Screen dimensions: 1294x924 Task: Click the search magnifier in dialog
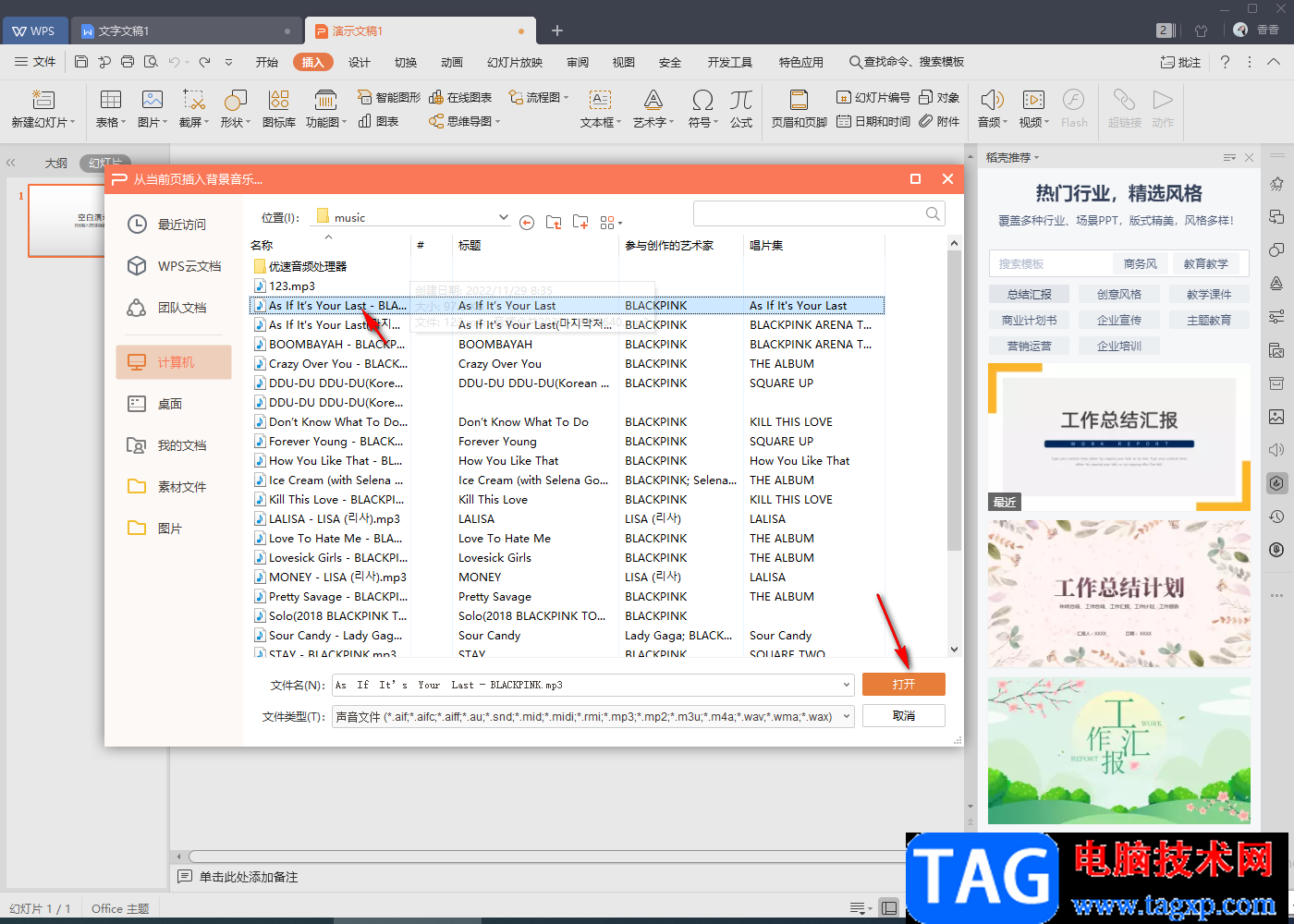pyautogui.click(x=933, y=213)
